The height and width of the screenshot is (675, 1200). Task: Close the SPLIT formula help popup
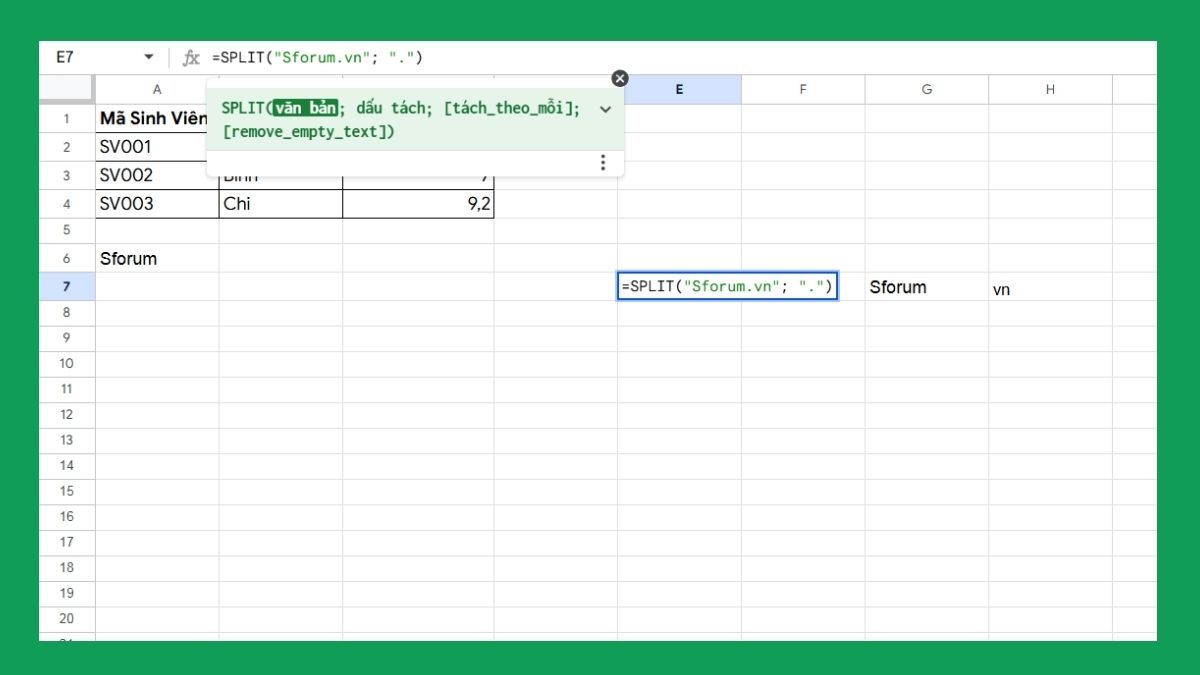coord(620,78)
